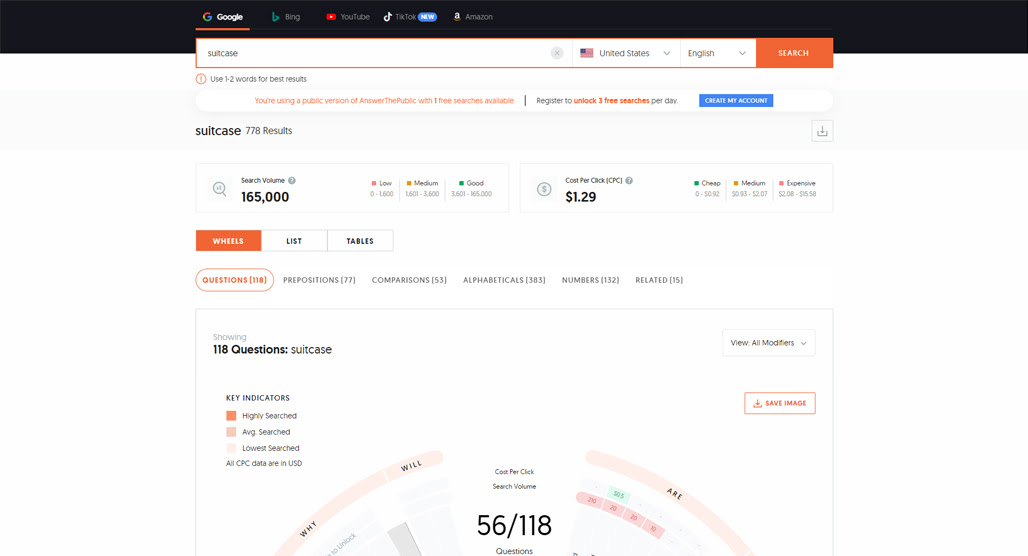Viewport: 1028px width, 556px height.
Task: Click the TikTok note logo icon
Action: 387,16
